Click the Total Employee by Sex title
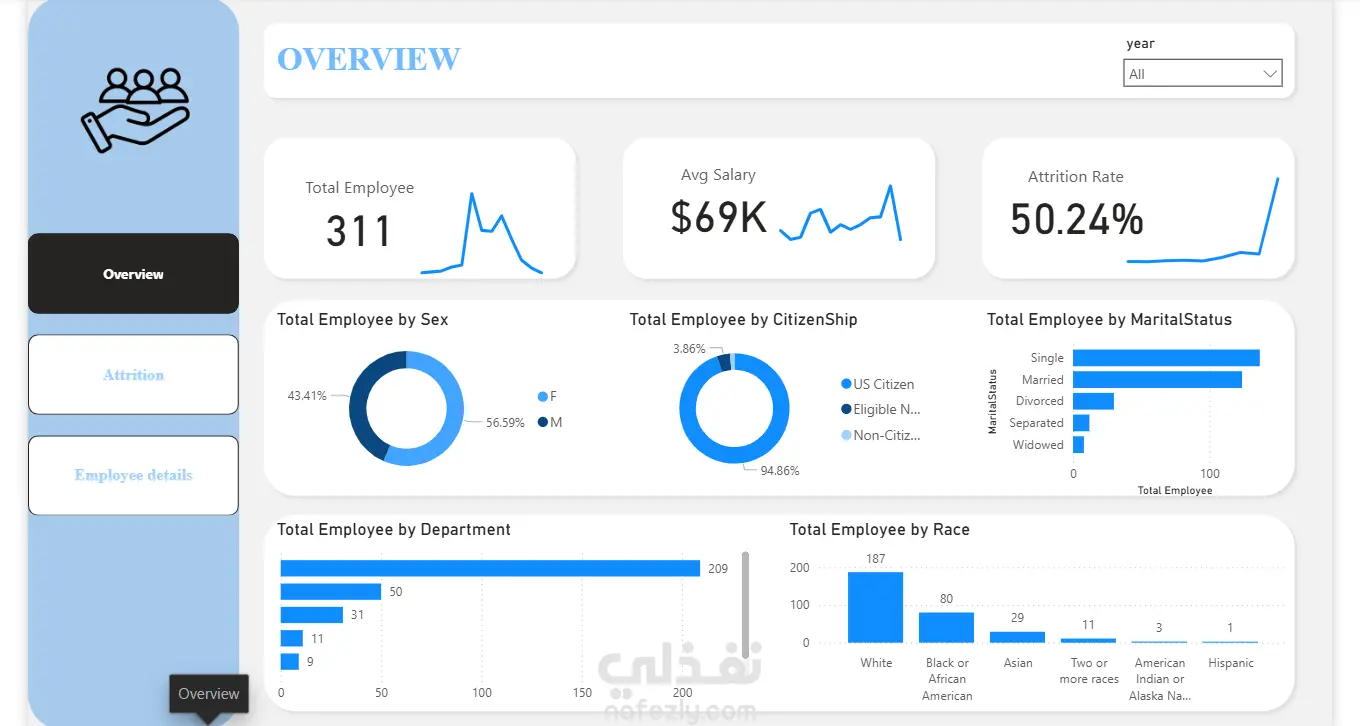1360x726 pixels. 363,320
